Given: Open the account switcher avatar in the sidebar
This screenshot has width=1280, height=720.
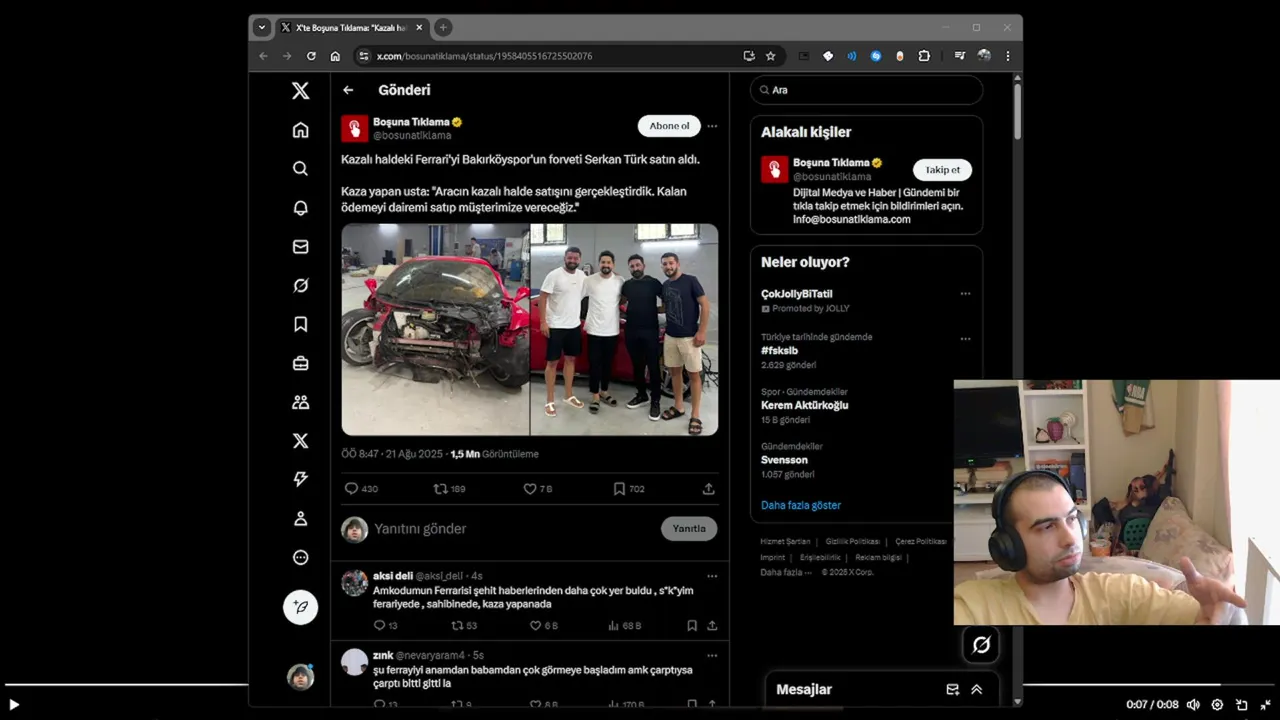Looking at the screenshot, I should click(300, 677).
